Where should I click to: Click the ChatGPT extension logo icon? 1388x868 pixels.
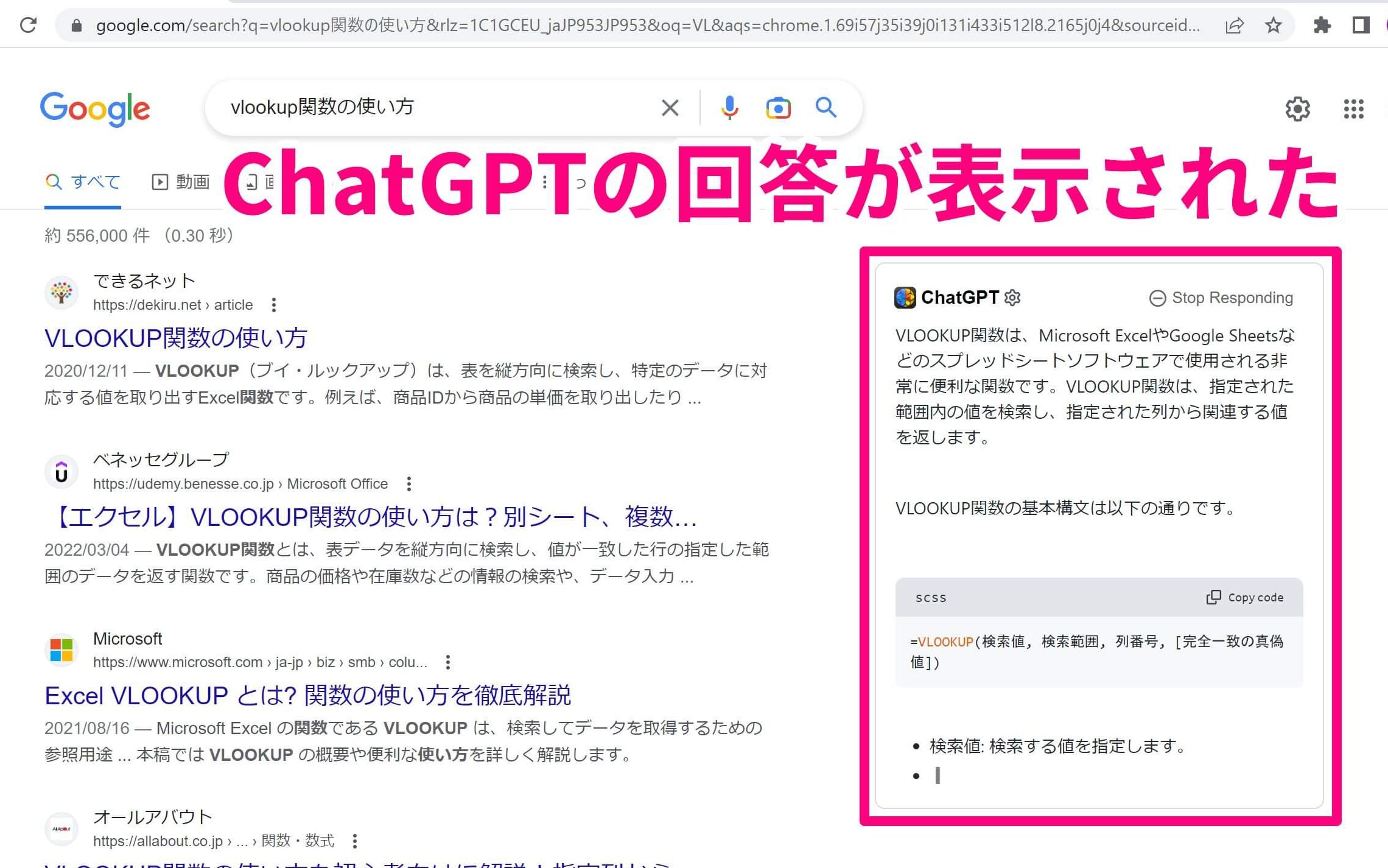pyautogui.click(x=905, y=298)
